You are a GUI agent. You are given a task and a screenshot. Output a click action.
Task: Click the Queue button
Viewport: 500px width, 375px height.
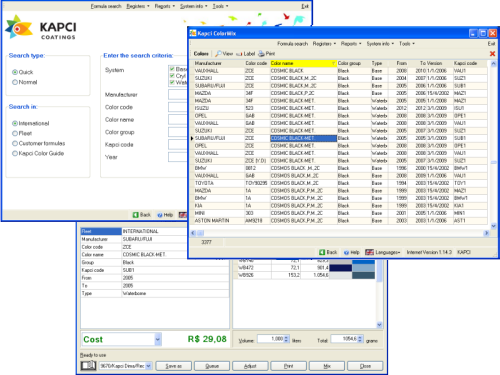212,366
